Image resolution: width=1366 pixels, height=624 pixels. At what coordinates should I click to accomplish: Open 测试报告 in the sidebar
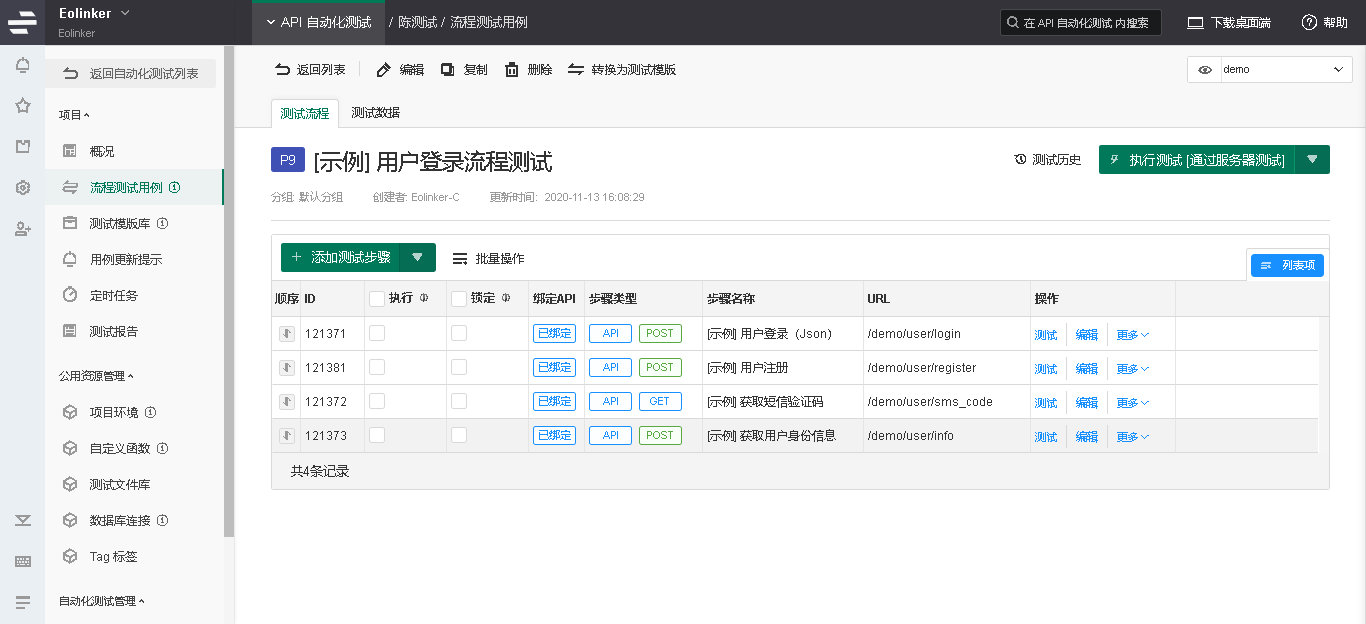click(x=114, y=331)
